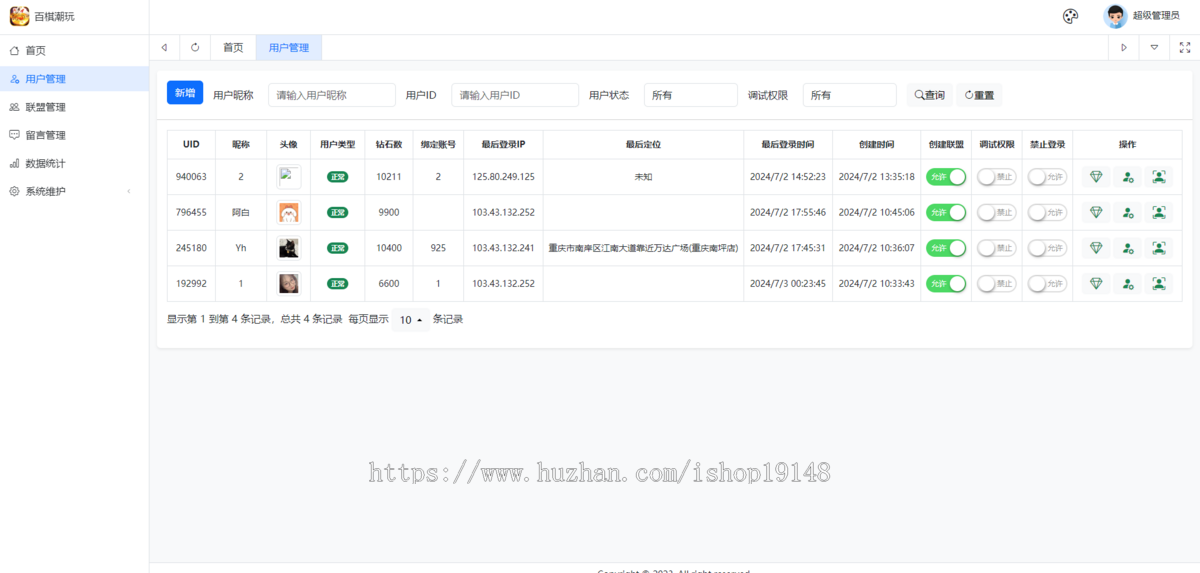Click the 最后登录时间 column header
This screenshot has height=573, width=1200.
click(788, 145)
